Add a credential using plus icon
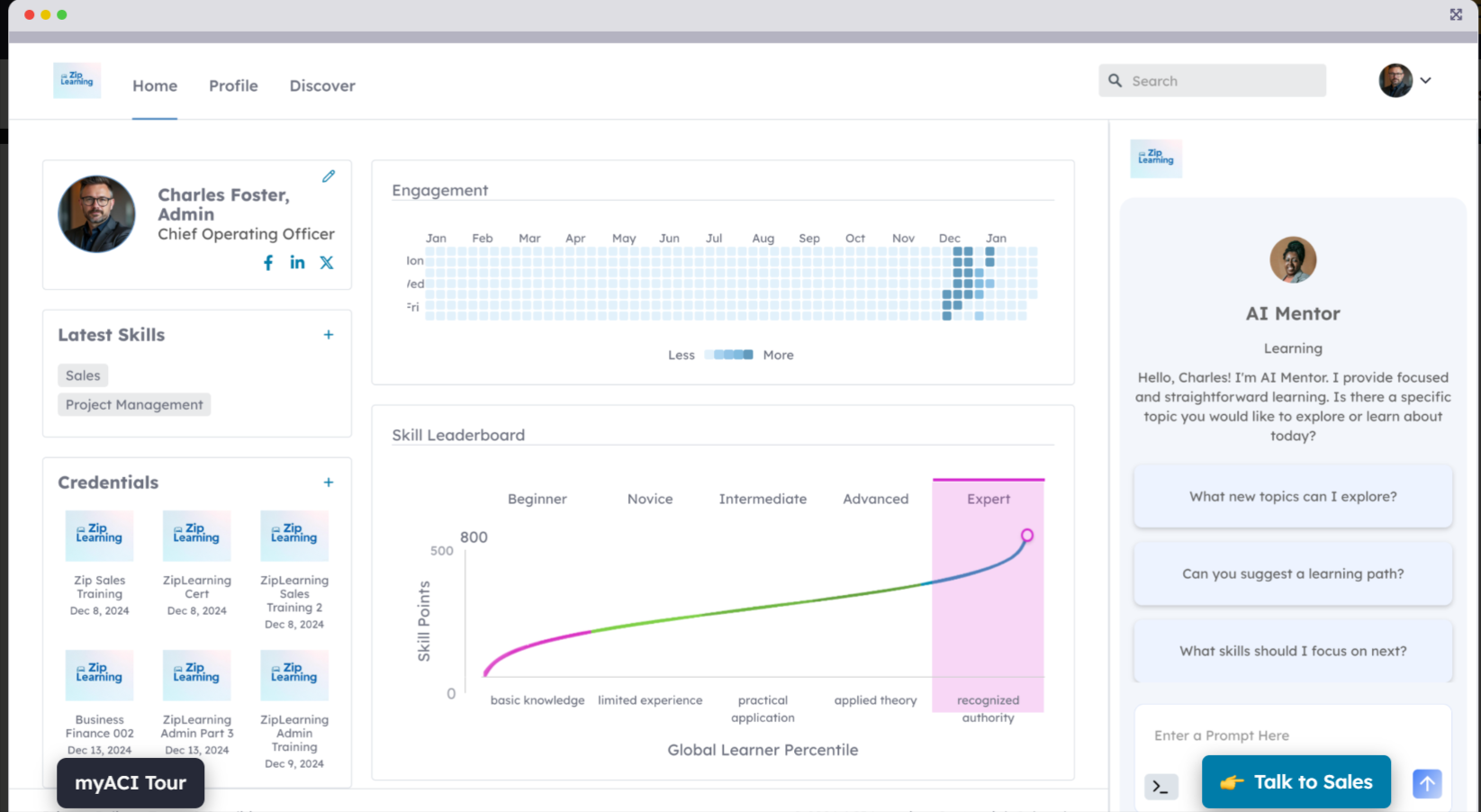The height and width of the screenshot is (812, 1481). tap(329, 483)
